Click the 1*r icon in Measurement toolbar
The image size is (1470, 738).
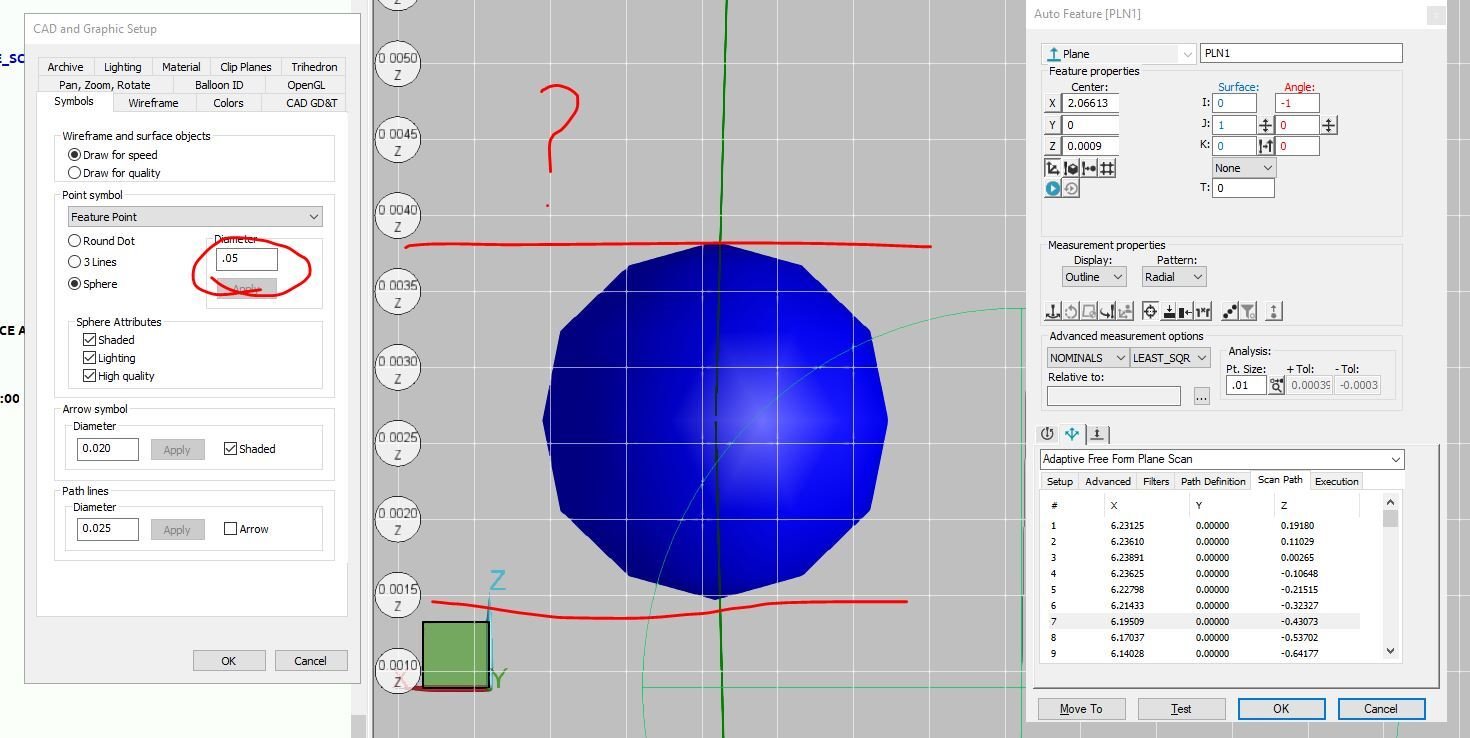(1203, 312)
